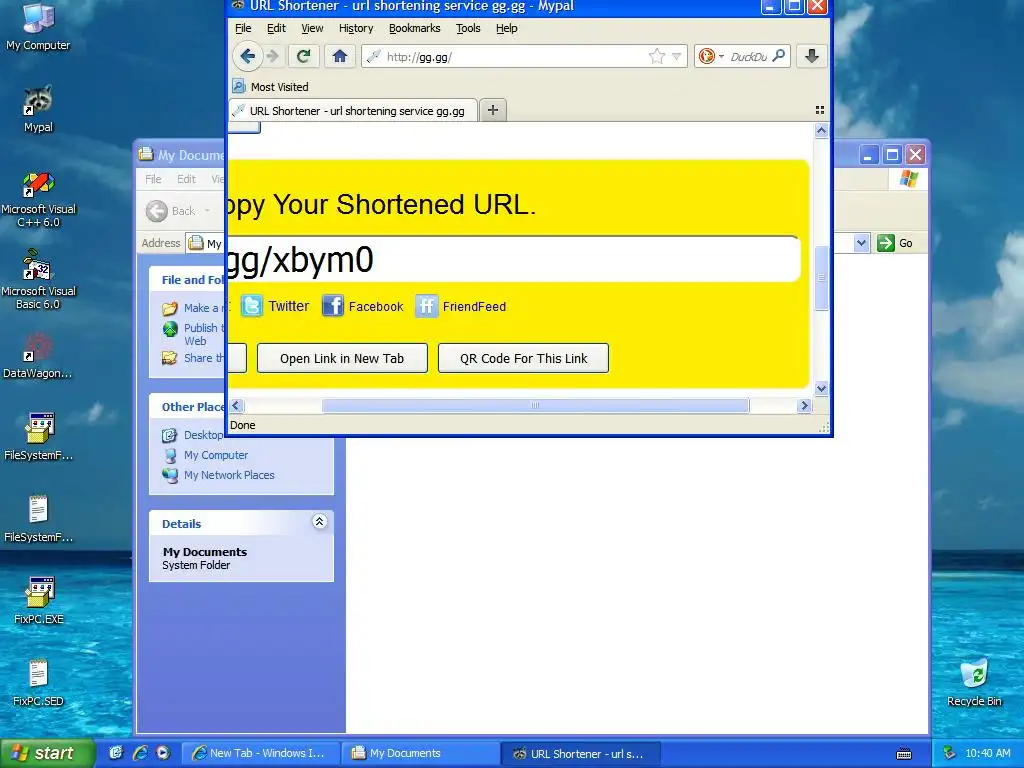Select the FileSystemF text file icon
Screen dimensions: 1024x768
[38, 519]
